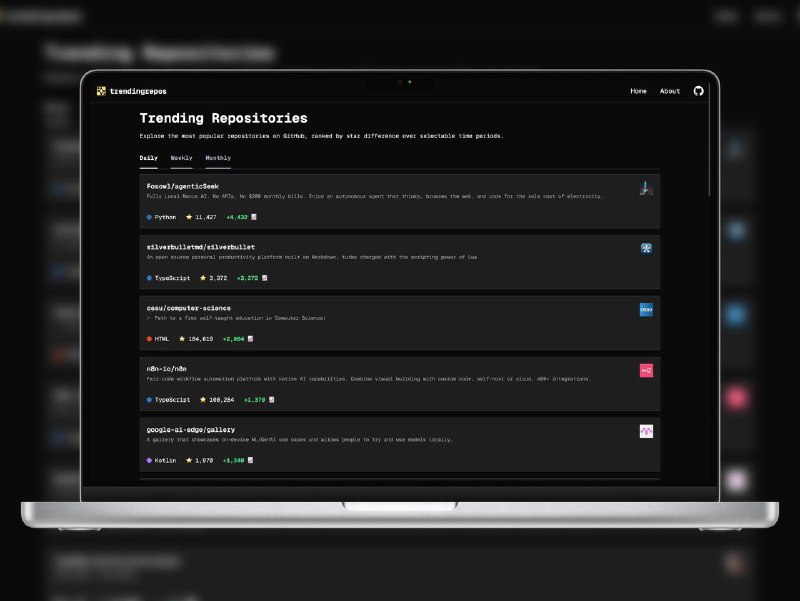Select the TypeScript dot on silverbullet card
This screenshot has width=800, height=601.
click(x=148, y=277)
